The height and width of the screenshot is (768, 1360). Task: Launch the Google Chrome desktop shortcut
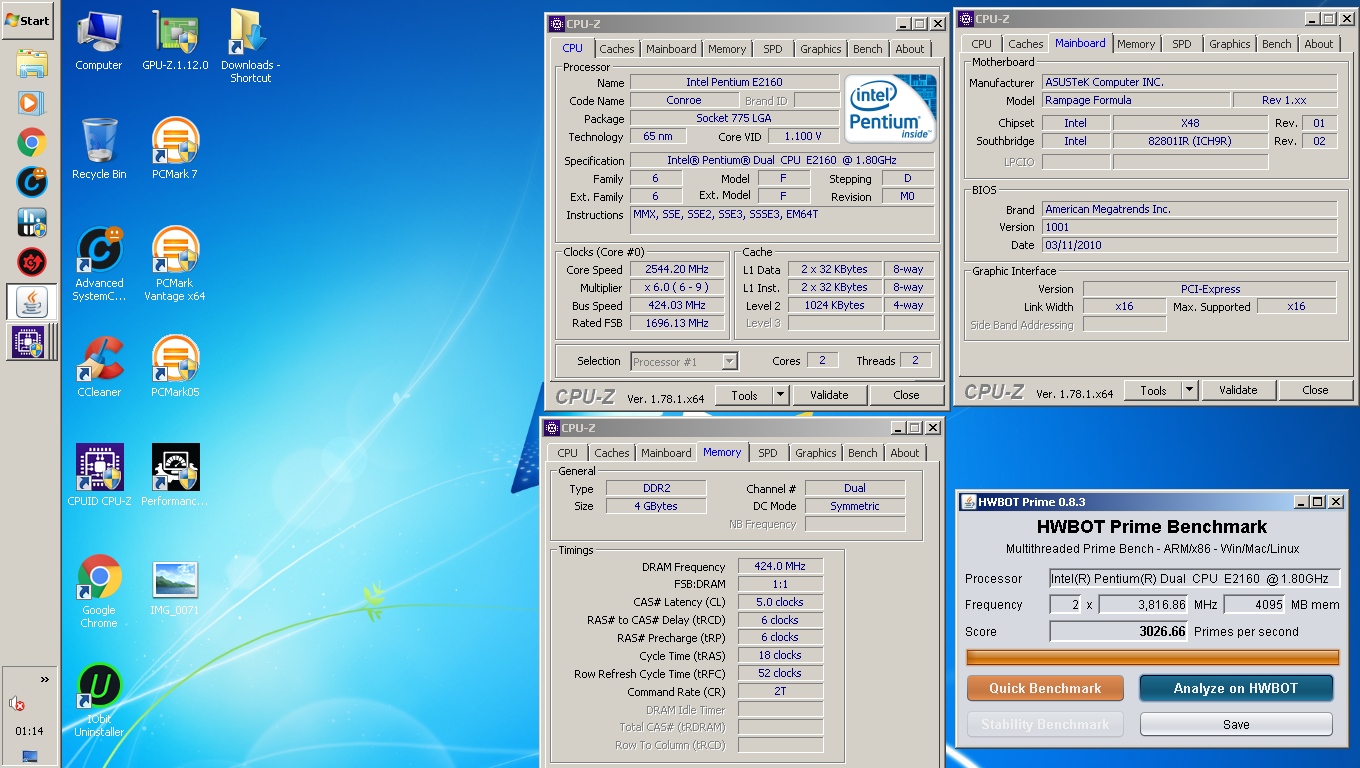point(99,591)
